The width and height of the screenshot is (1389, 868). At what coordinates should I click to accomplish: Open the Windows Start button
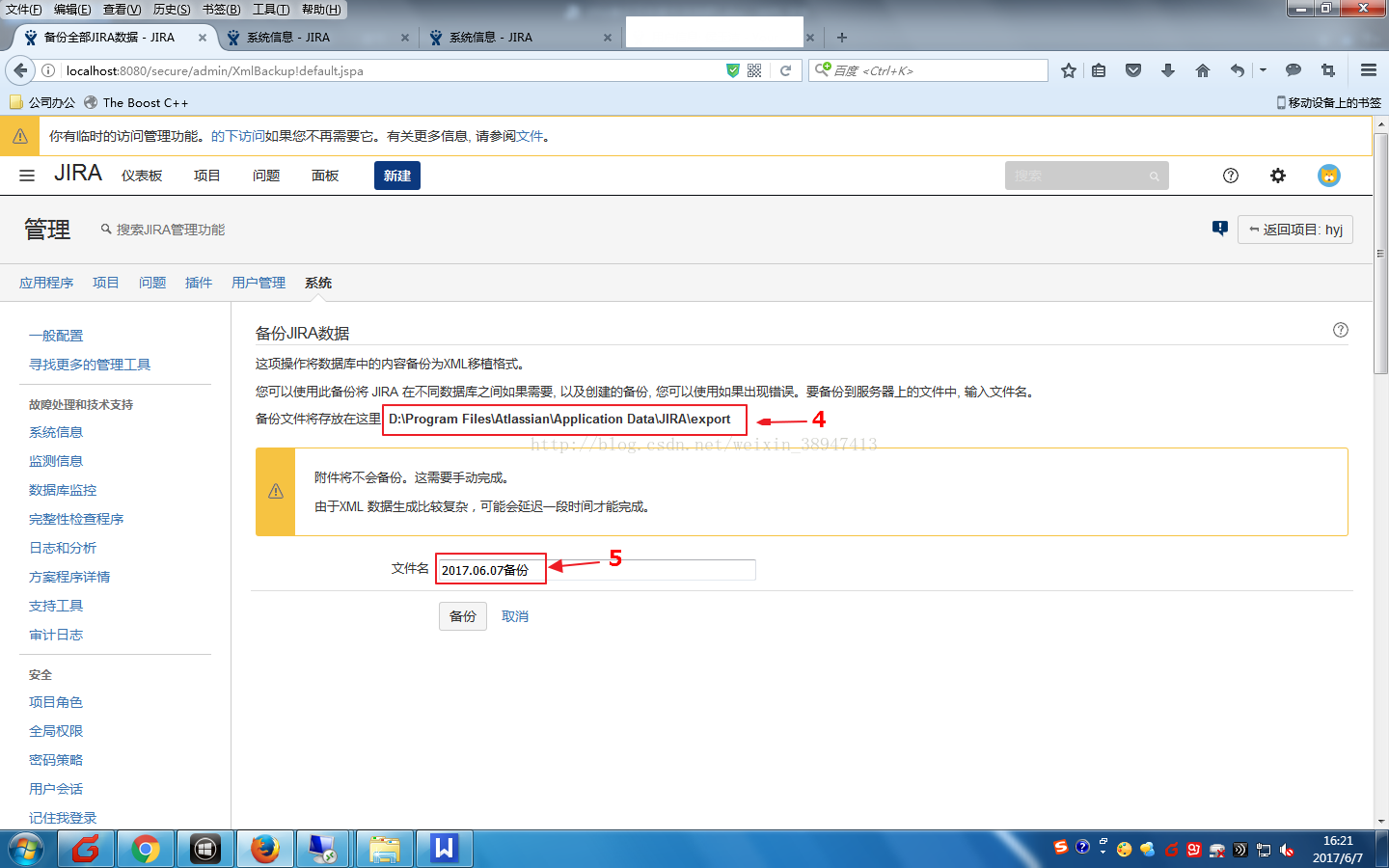(25, 849)
